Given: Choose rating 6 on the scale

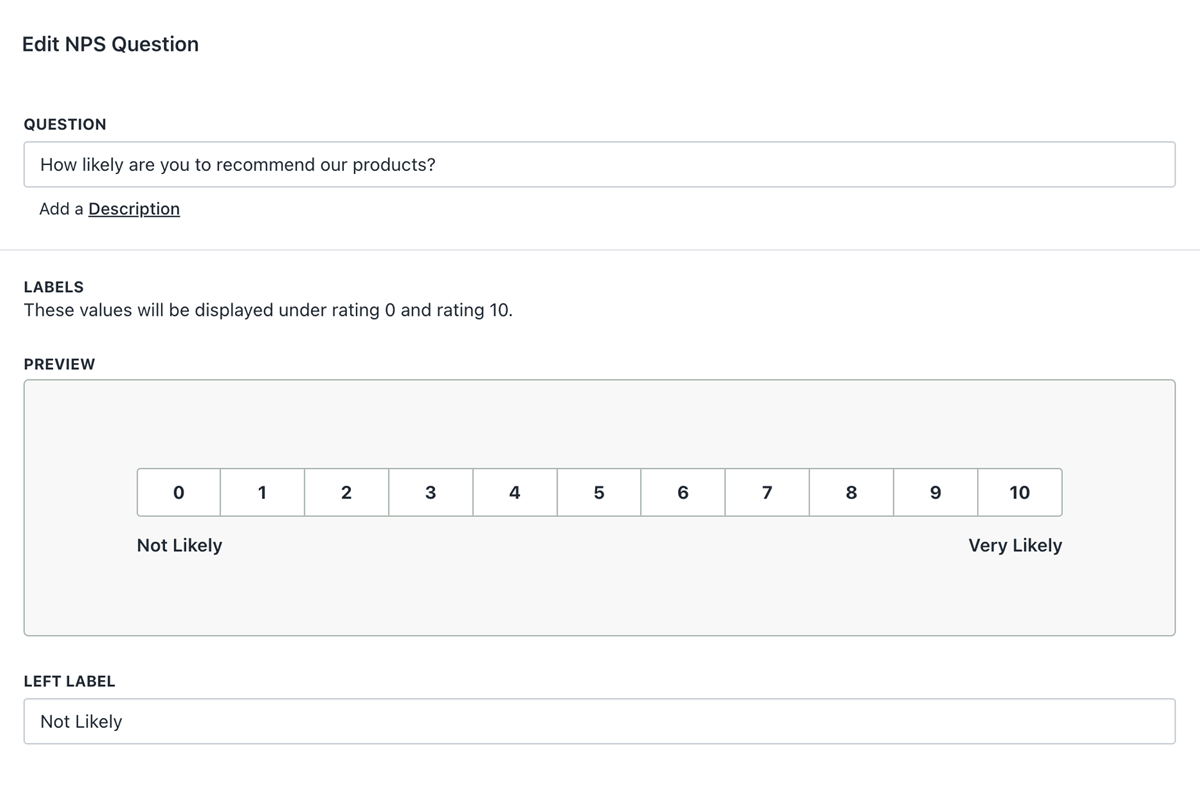Looking at the screenshot, I should [683, 492].
